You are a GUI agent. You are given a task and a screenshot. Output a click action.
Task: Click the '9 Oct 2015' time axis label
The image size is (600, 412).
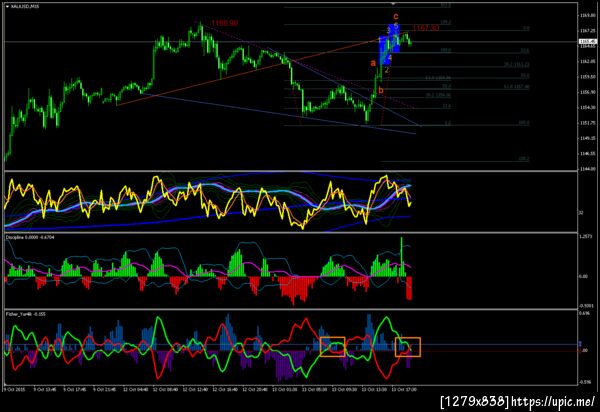pos(15,389)
